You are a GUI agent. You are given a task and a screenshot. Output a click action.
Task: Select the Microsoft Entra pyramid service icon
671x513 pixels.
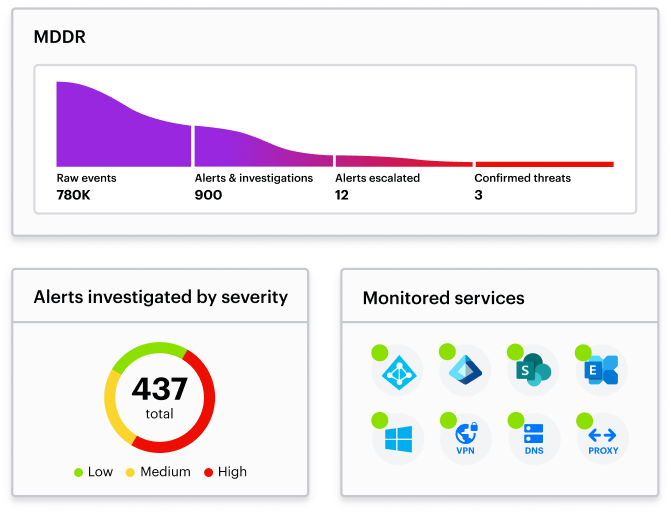click(466, 370)
